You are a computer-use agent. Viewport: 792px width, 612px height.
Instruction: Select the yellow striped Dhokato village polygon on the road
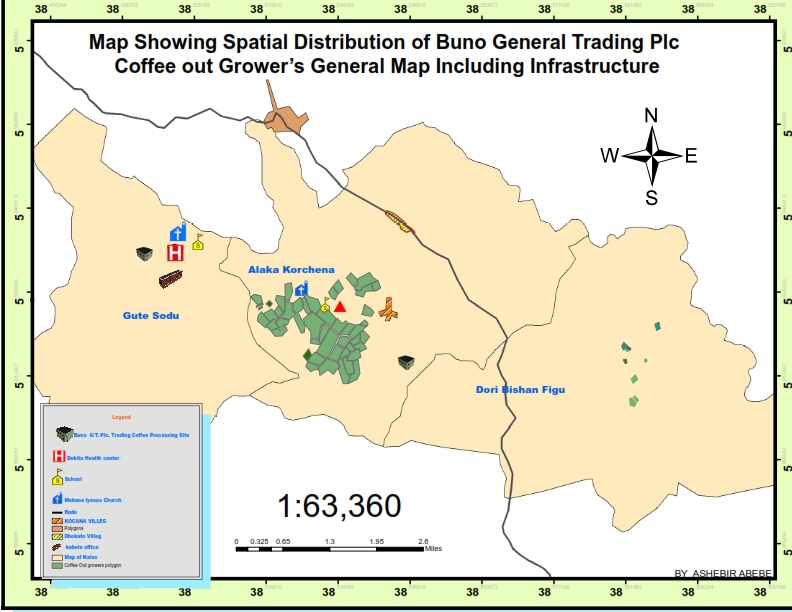click(399, 221)
